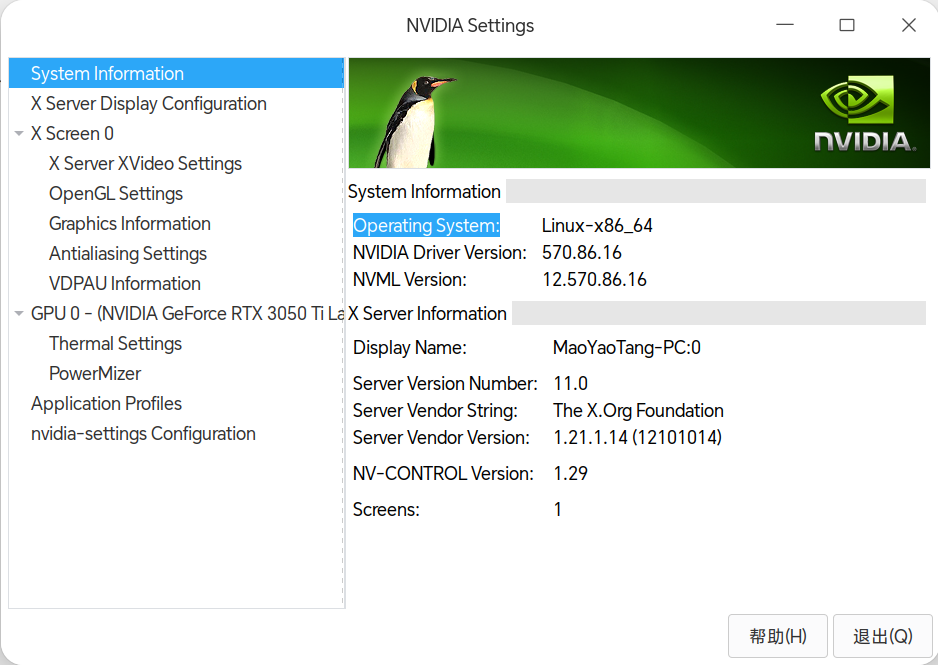This screenshot has width=938, height=665.
Task: Click the NV-CONTROL Version label
Action: click(443, 473)
